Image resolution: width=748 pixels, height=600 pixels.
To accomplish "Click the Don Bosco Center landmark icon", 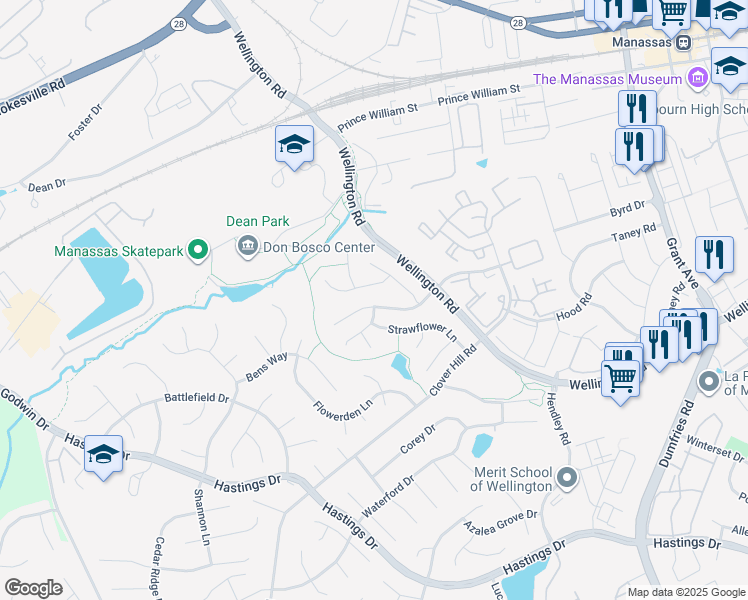I will pyautogui.click(x=248, y=247).
